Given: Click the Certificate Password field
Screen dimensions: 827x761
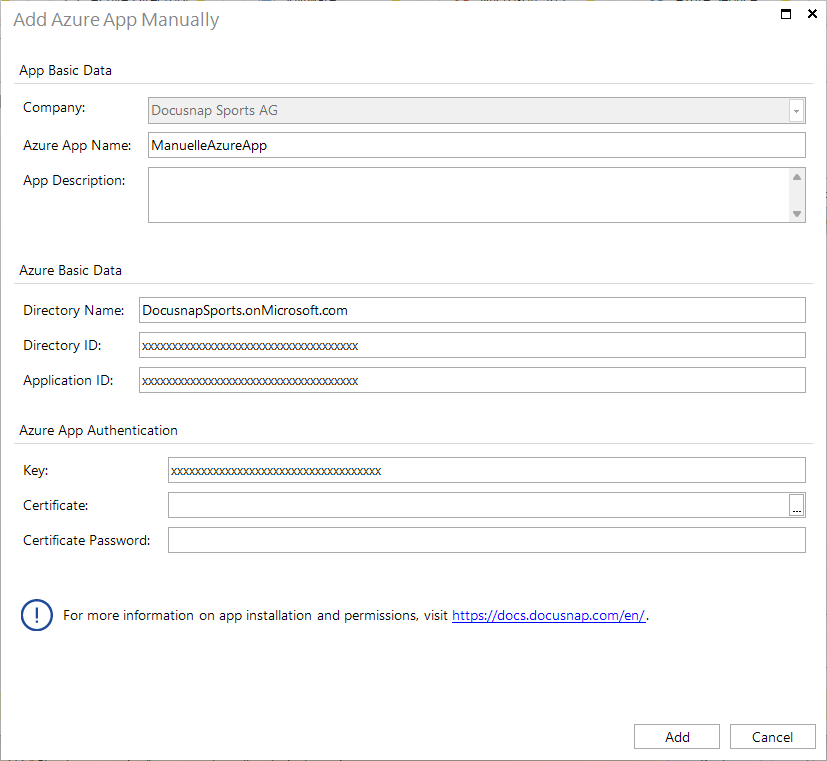Looking at the screenshot, I should [x=486, y=540].
